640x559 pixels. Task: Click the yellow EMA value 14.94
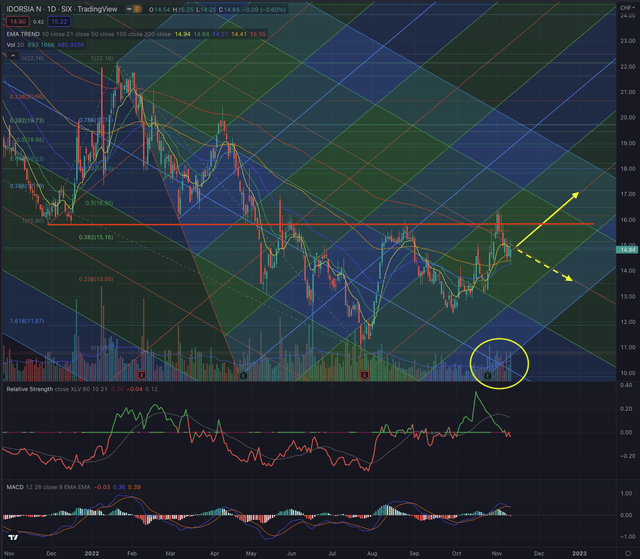pyautogui.click(x=182, y=34)
